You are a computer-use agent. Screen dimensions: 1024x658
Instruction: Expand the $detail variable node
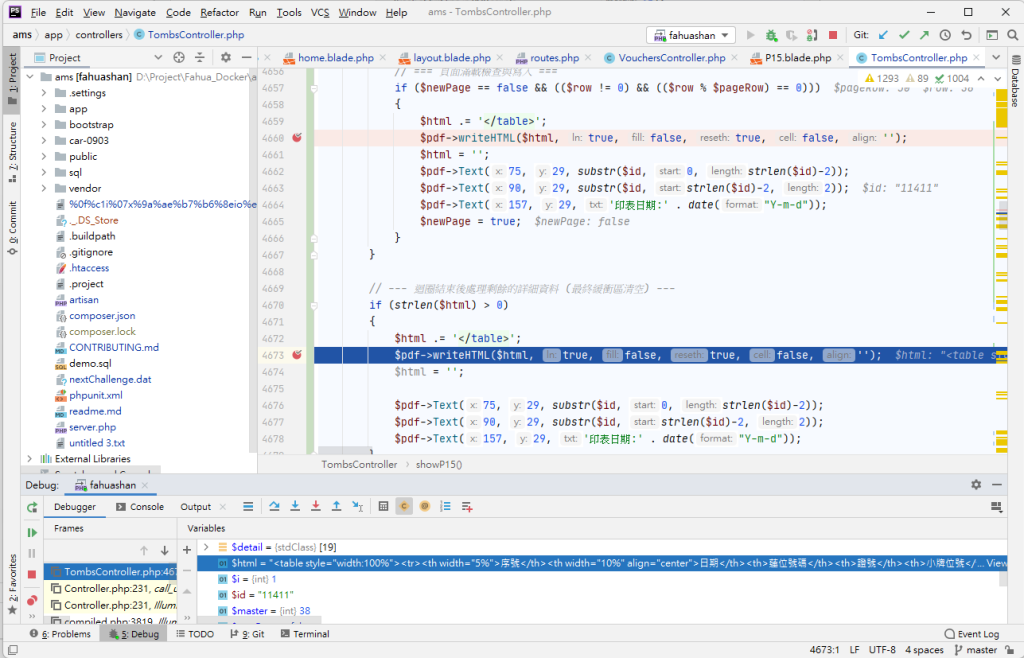205,547
